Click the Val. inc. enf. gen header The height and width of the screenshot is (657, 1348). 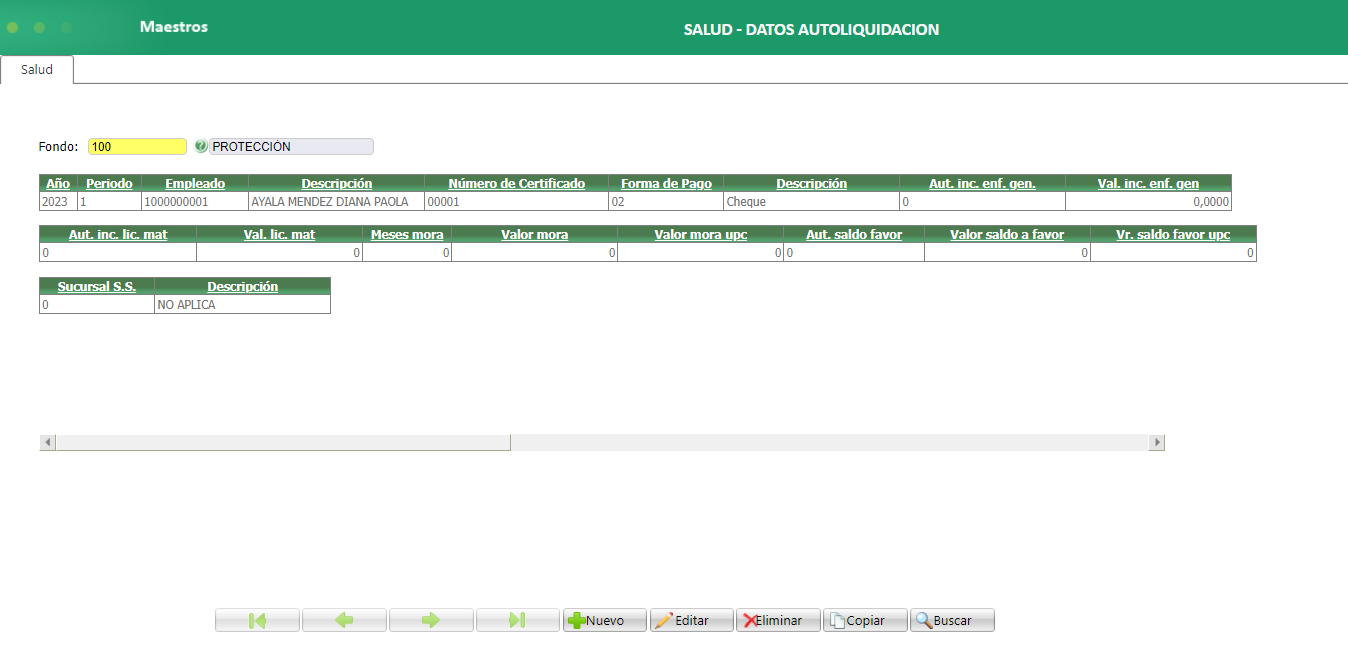tap(1148, 183)
